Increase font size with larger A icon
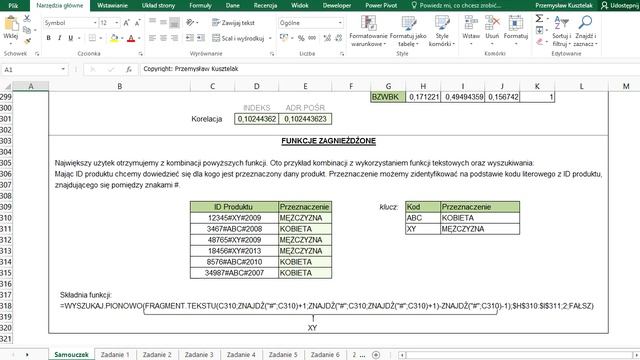Viewport: 640px width, 360px height. coord(127,23)
